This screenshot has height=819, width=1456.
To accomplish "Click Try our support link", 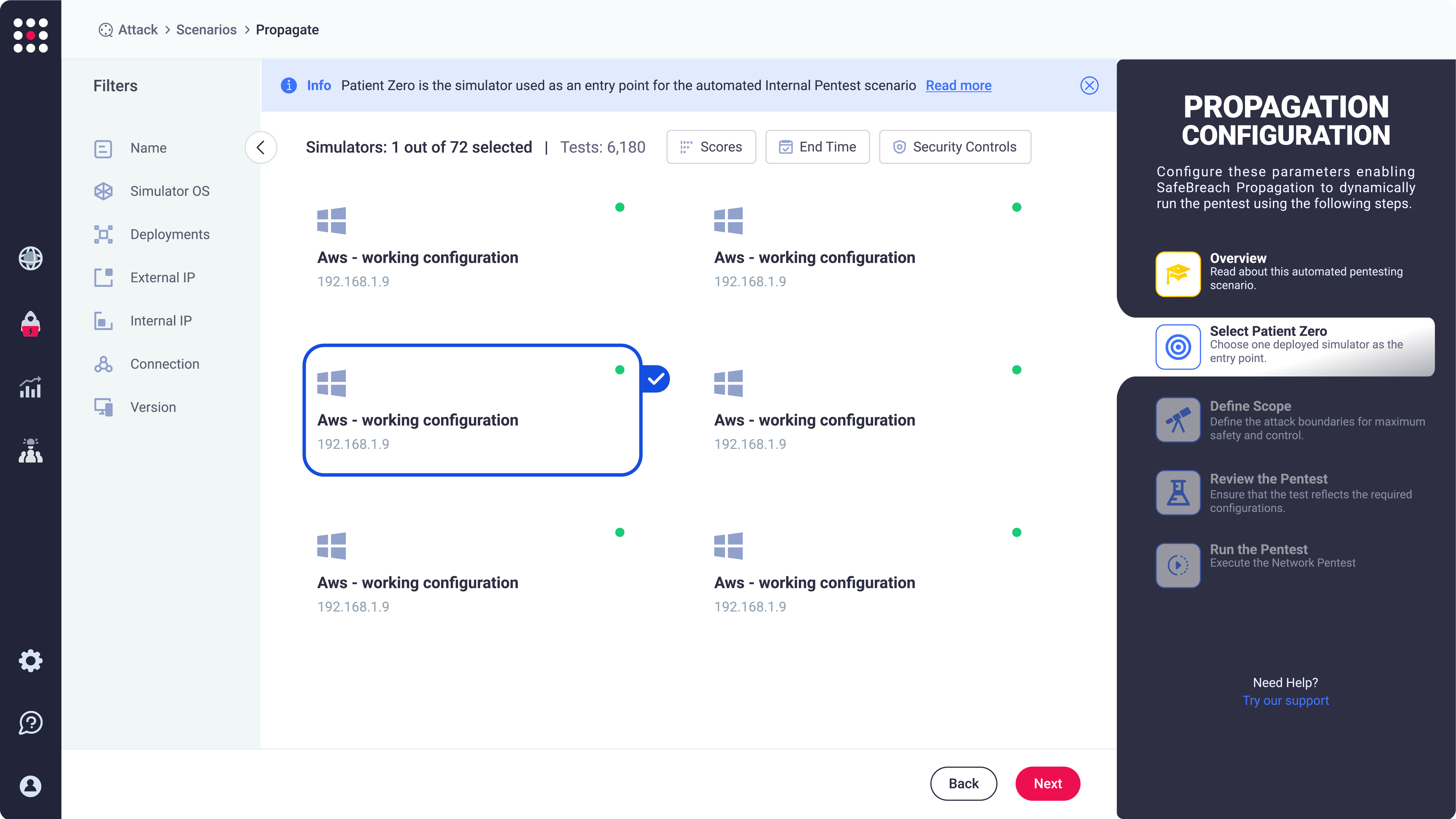I will (x=1286, y=700).
